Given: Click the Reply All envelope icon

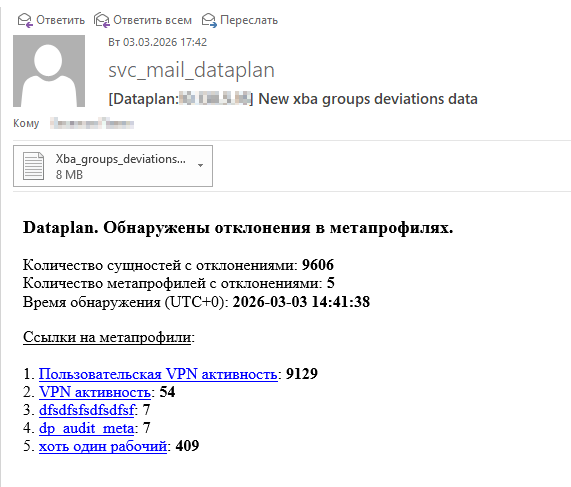Looking at the screenshot, I should click(102, 20).
